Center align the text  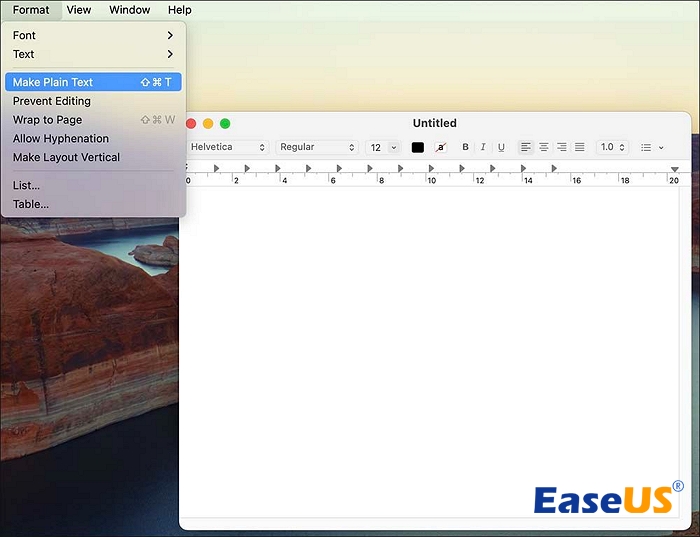tap(544, 147)
